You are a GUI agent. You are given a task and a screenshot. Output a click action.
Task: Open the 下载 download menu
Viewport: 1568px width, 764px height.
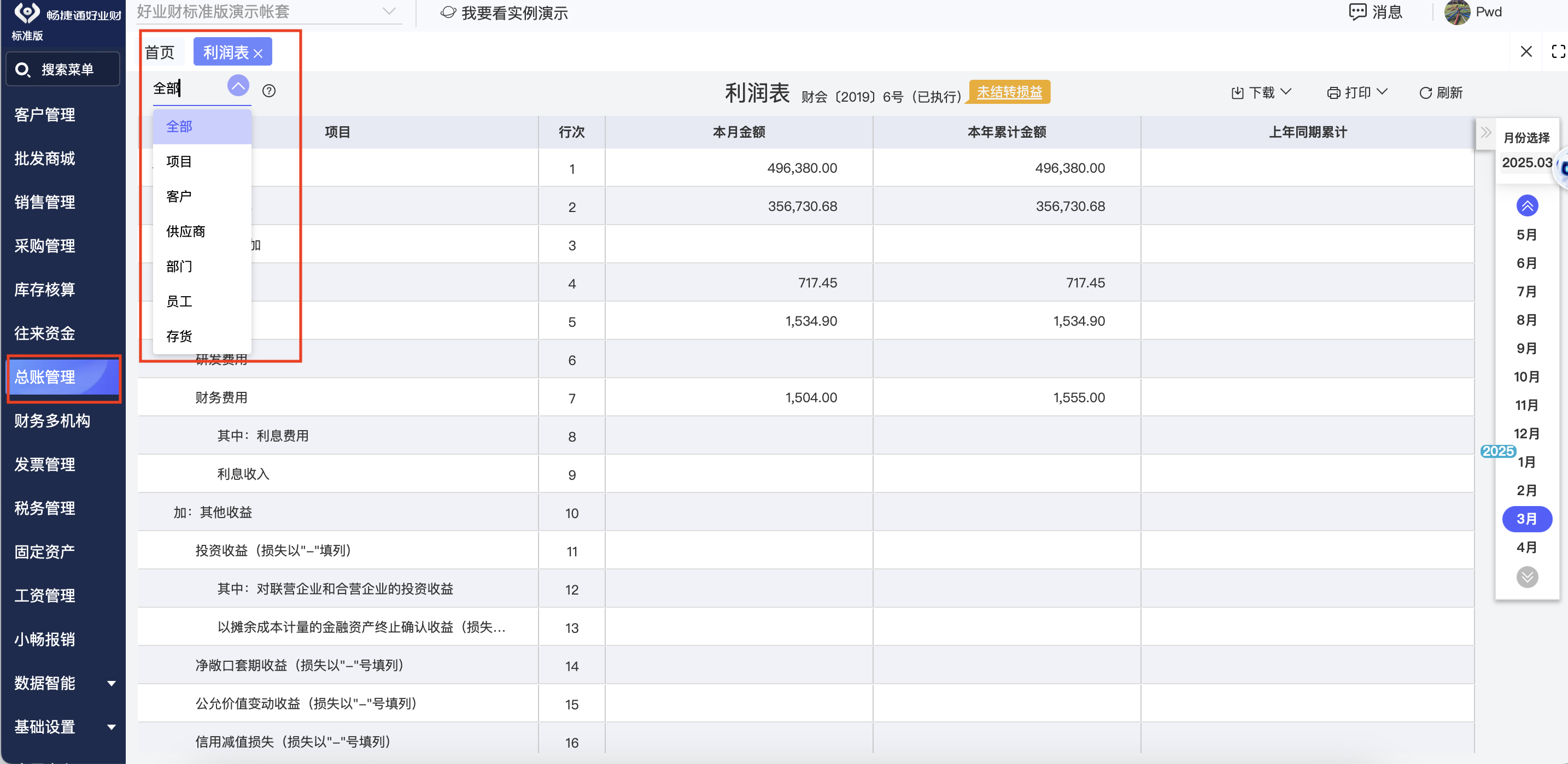[1261, 92]
